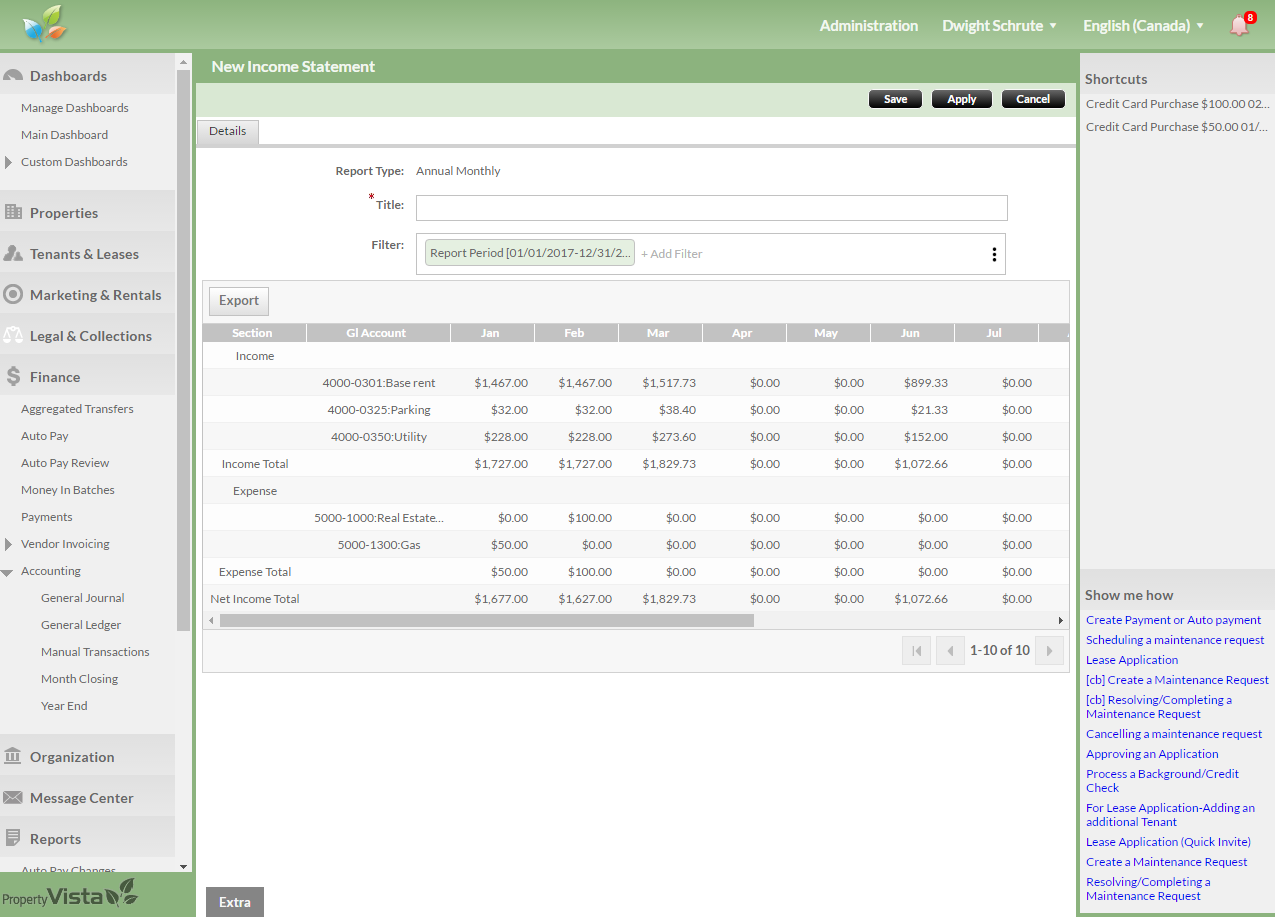Image resolution: width=1275 pixels, height=917 pixels.
Task: Open the English (Canada) language dropdown
Action: click(1143, 26)
